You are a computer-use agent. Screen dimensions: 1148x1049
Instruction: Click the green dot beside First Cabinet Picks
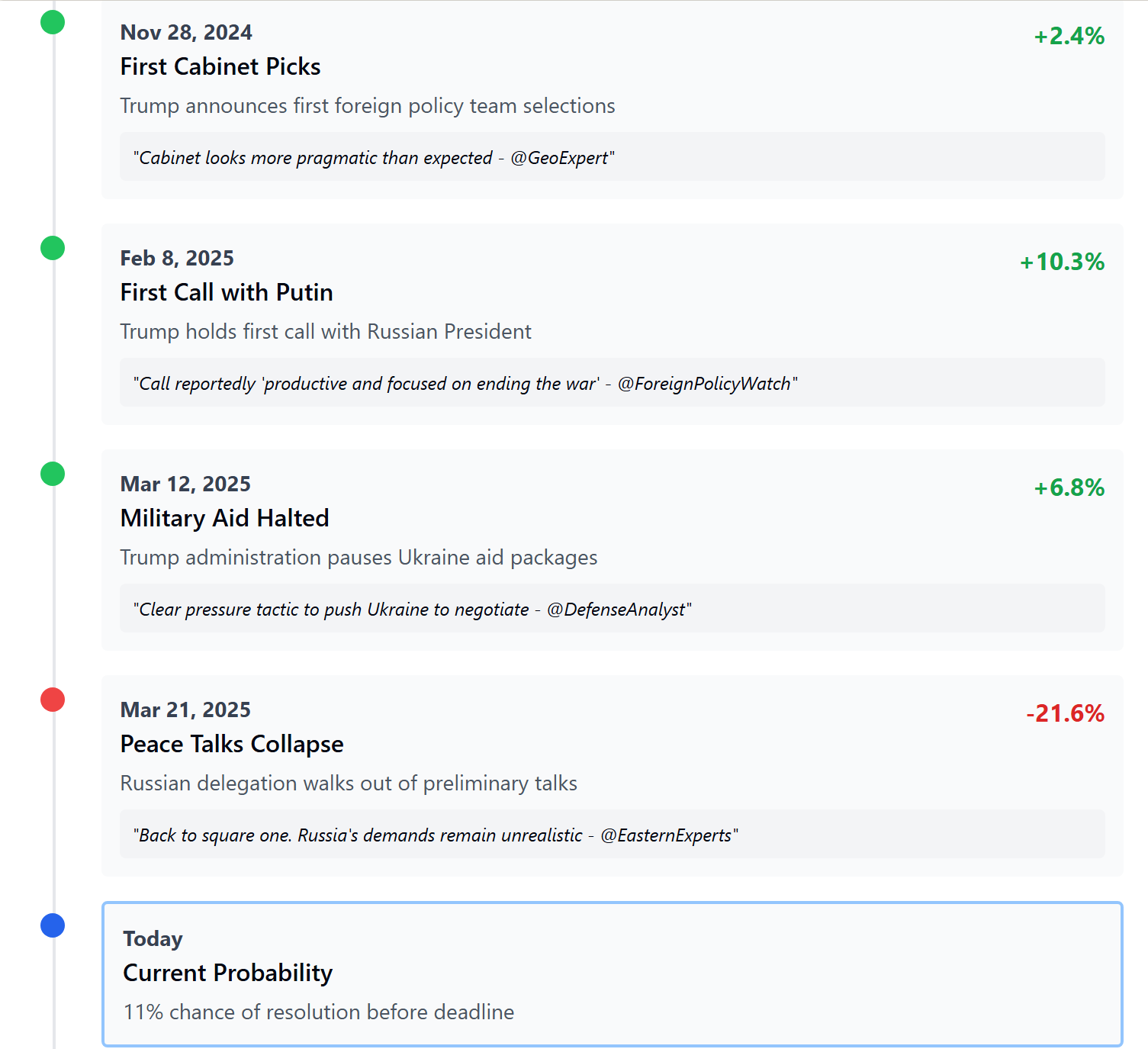(53, 22)
